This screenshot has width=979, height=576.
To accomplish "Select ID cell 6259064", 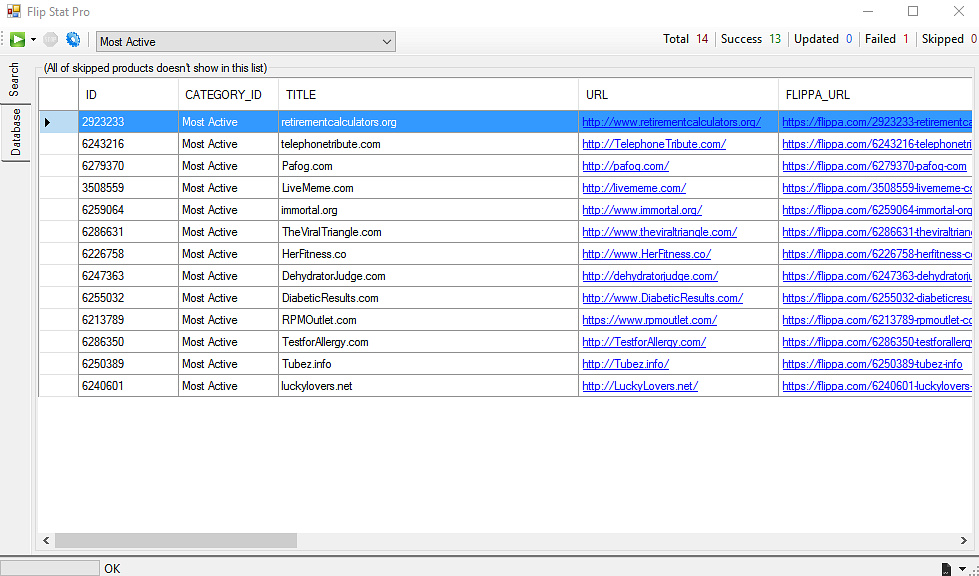I will pyautogui.click(x=129, y=210).
